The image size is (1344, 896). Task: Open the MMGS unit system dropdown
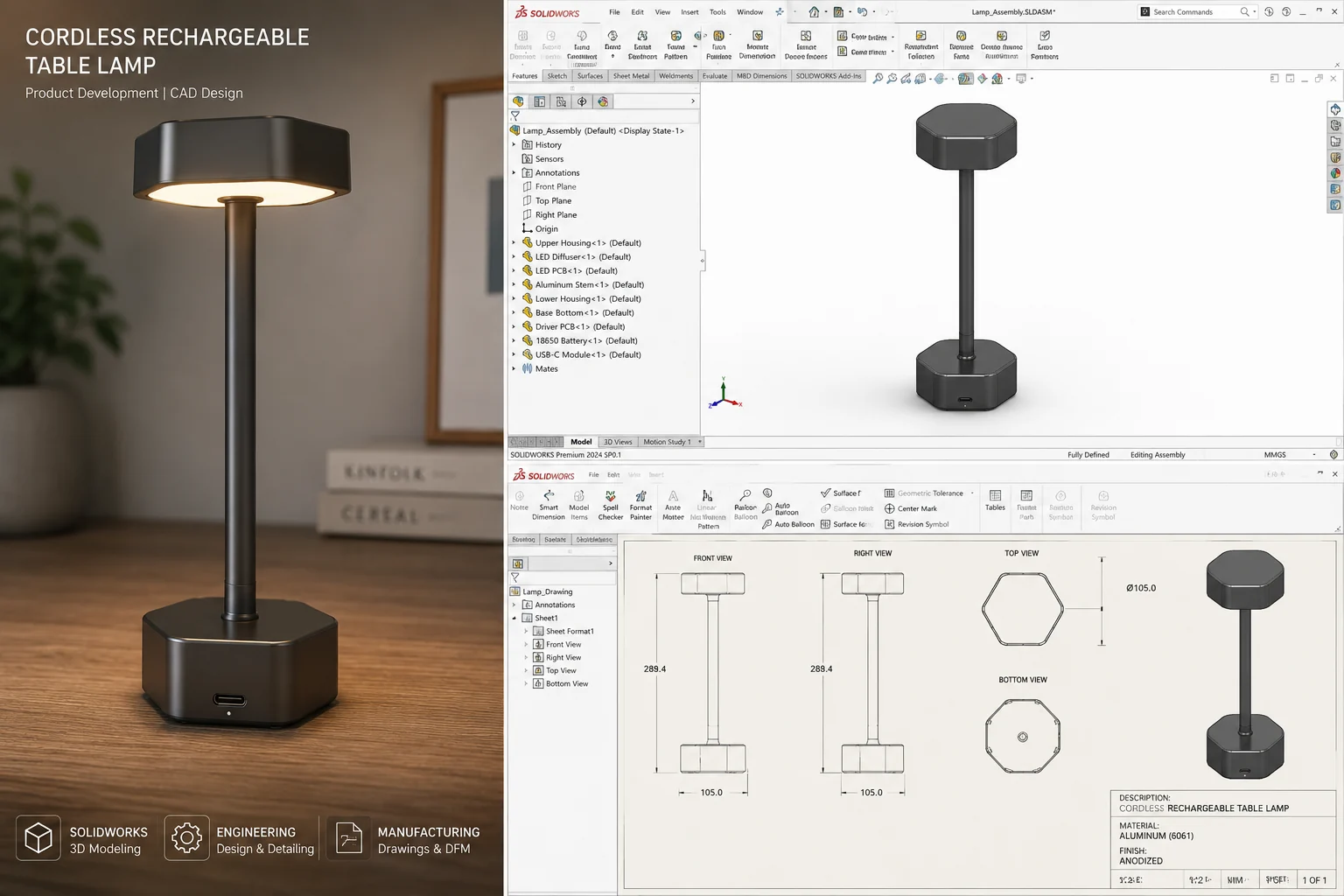click(x=1314, y=455)
